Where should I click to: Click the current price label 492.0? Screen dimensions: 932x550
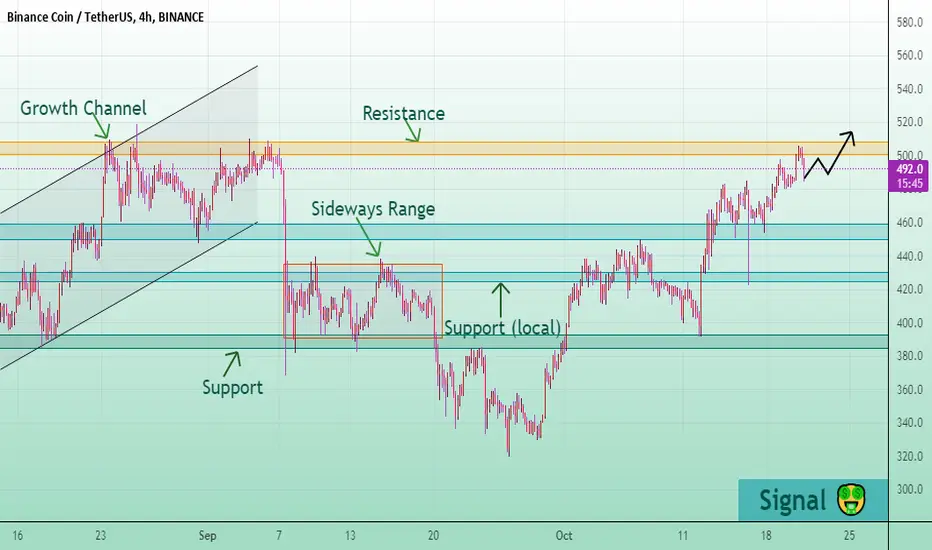pyautogui.click(x=909, y=169)
